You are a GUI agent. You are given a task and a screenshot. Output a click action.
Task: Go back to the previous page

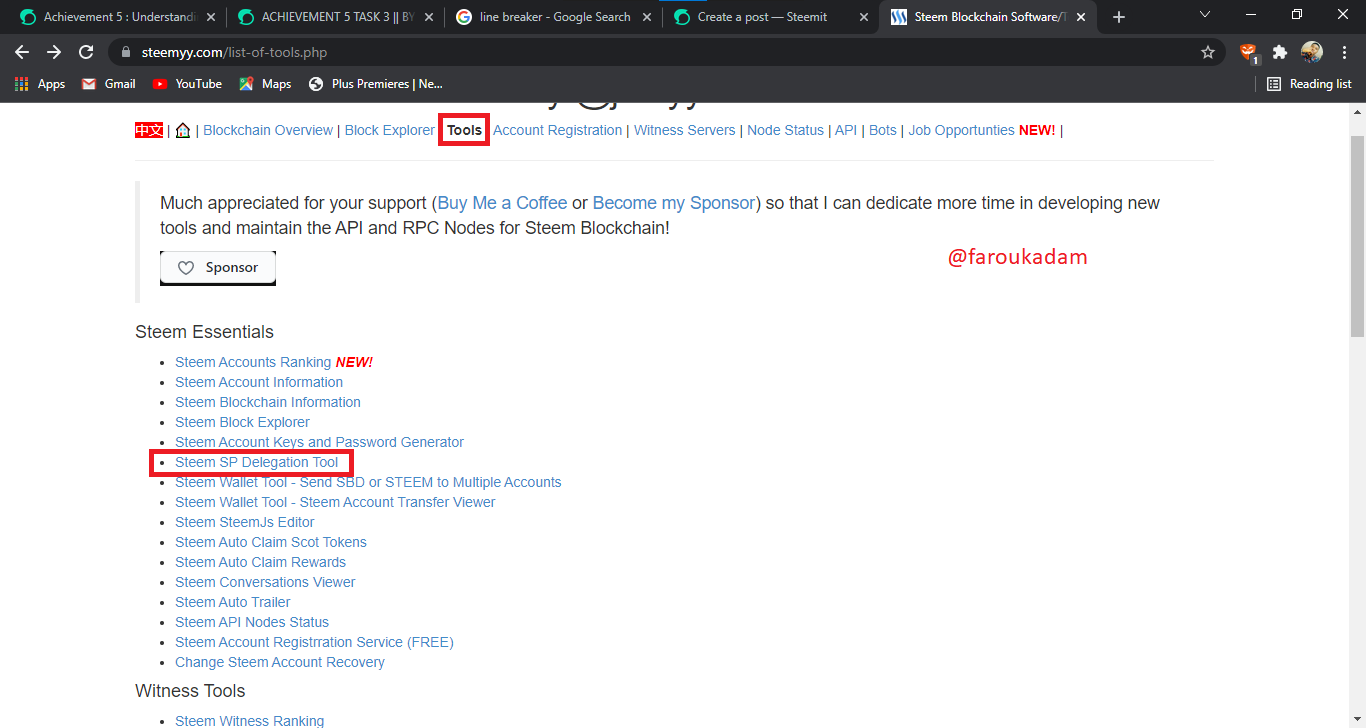pyautogui.click(x=22, y=52)
